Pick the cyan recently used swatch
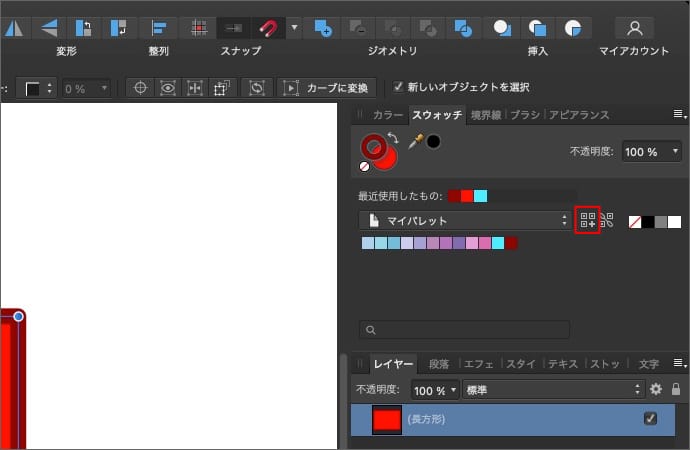 click(x=480, y=196)
